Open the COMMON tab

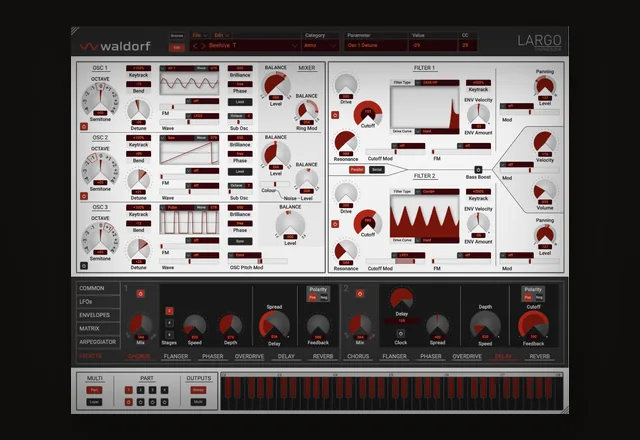(x=98, y=288)
